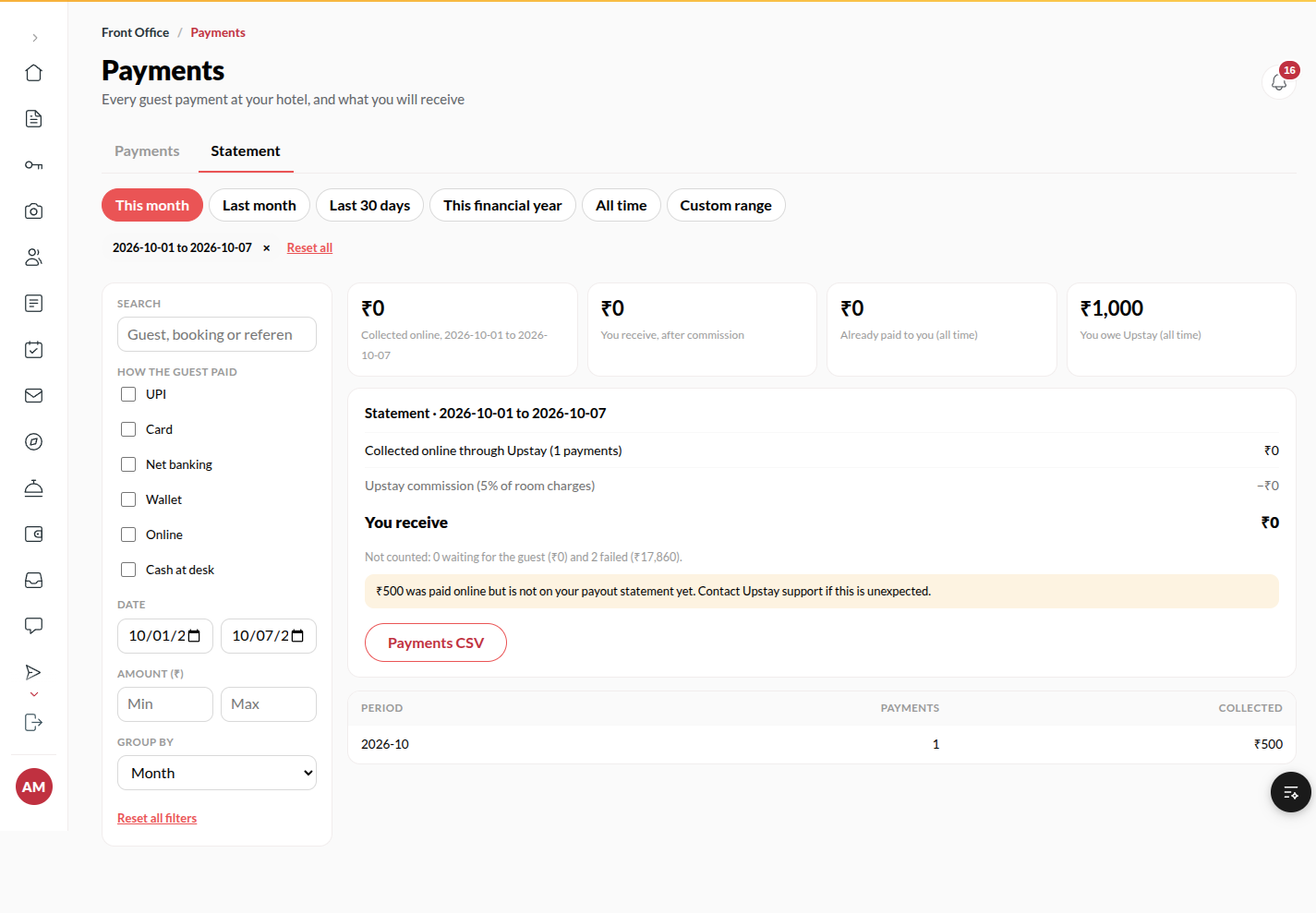Enable the Net banking checkbox

click(128, 464)
